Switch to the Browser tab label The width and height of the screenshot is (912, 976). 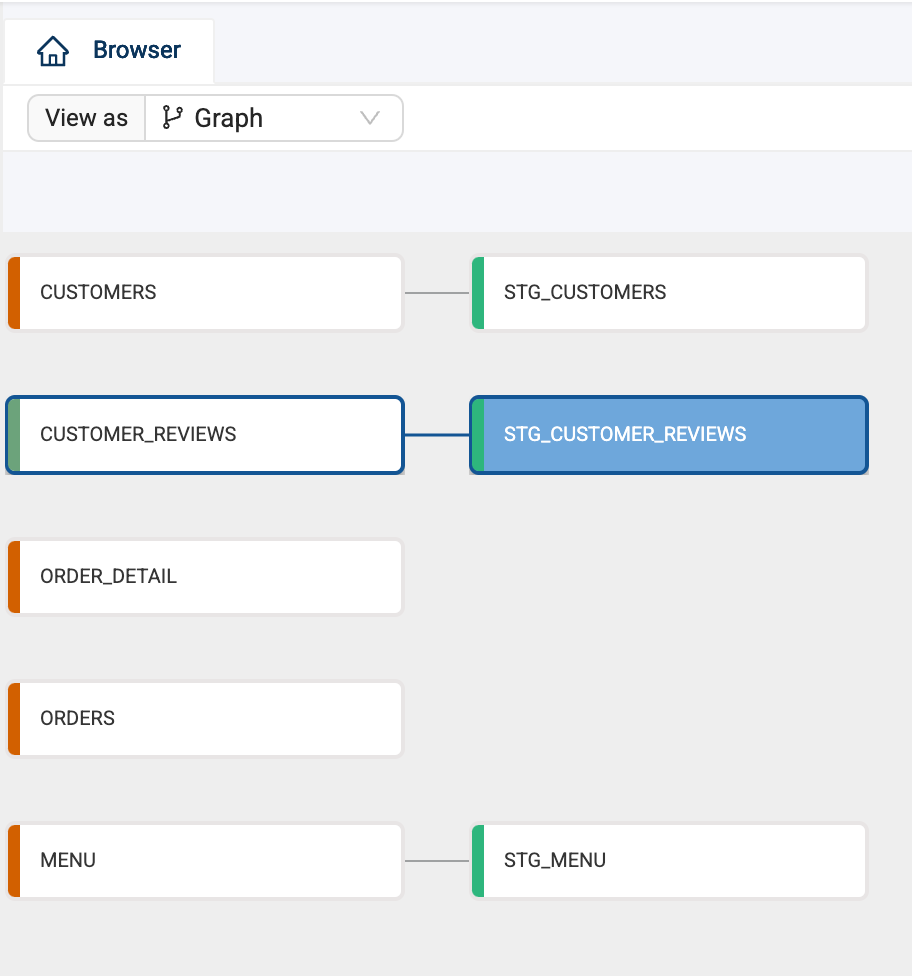(x=136, y=50)
